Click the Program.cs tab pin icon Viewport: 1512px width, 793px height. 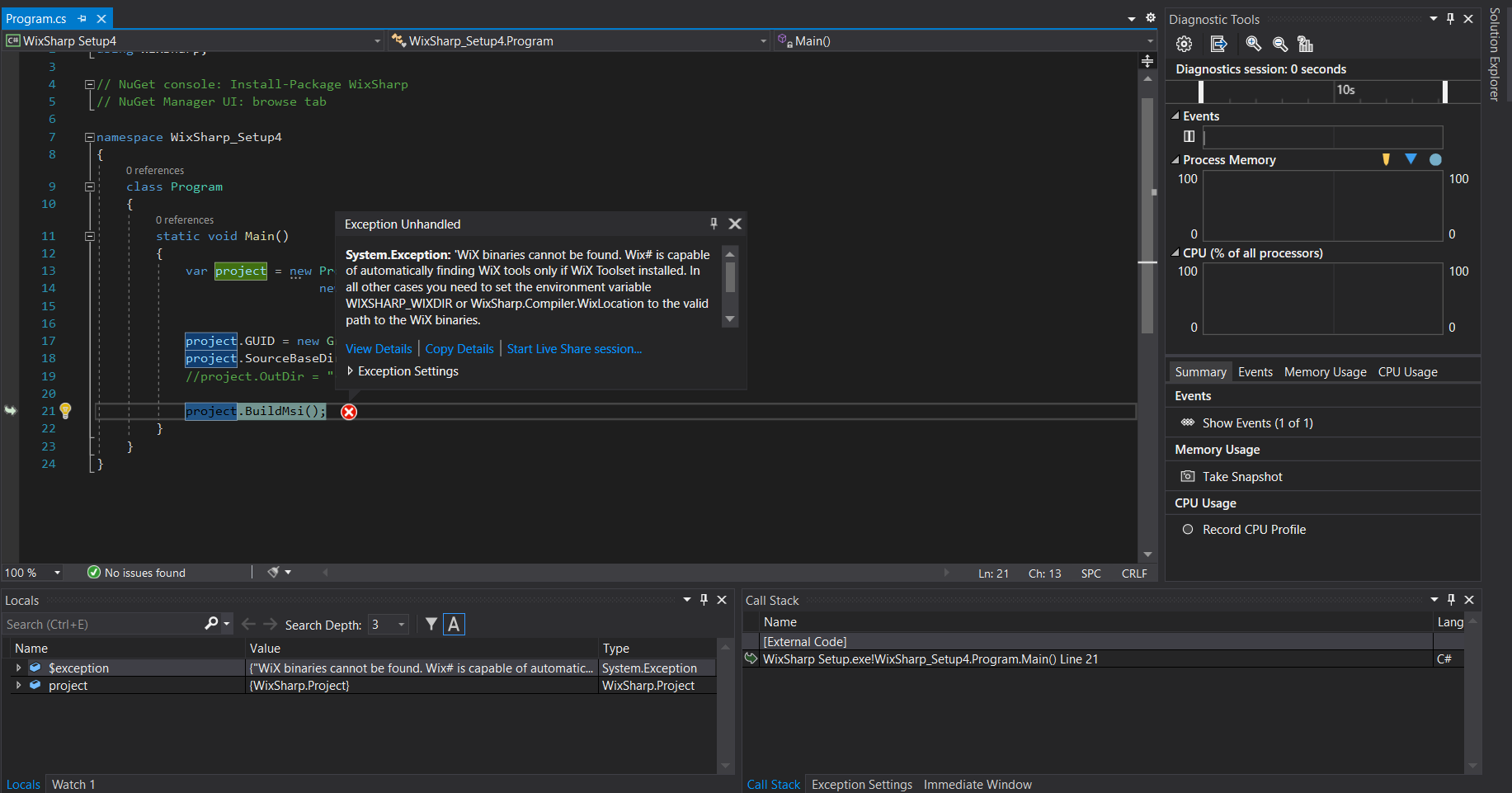click(82, 18)
